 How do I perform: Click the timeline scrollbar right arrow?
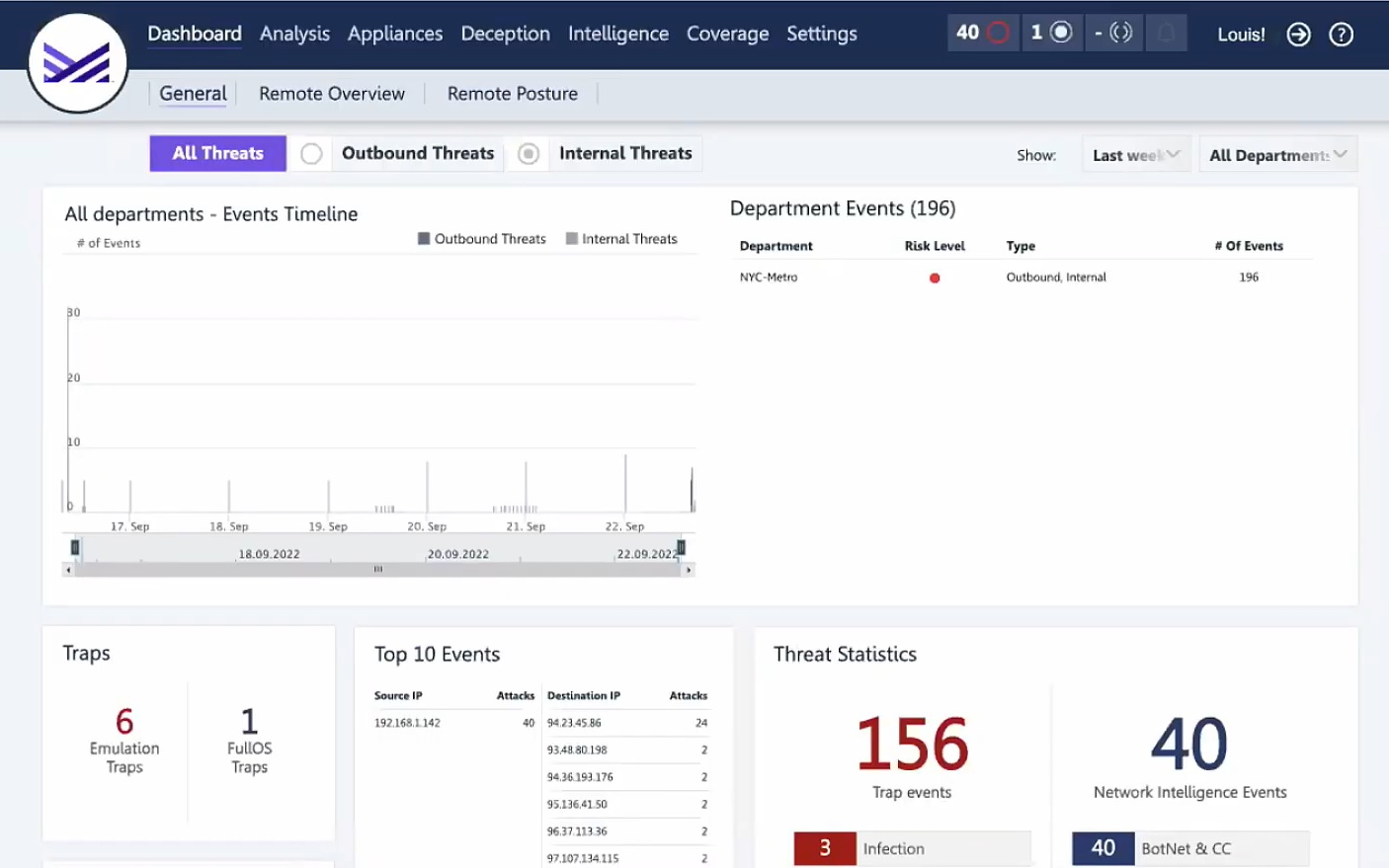tap(689, 570)
